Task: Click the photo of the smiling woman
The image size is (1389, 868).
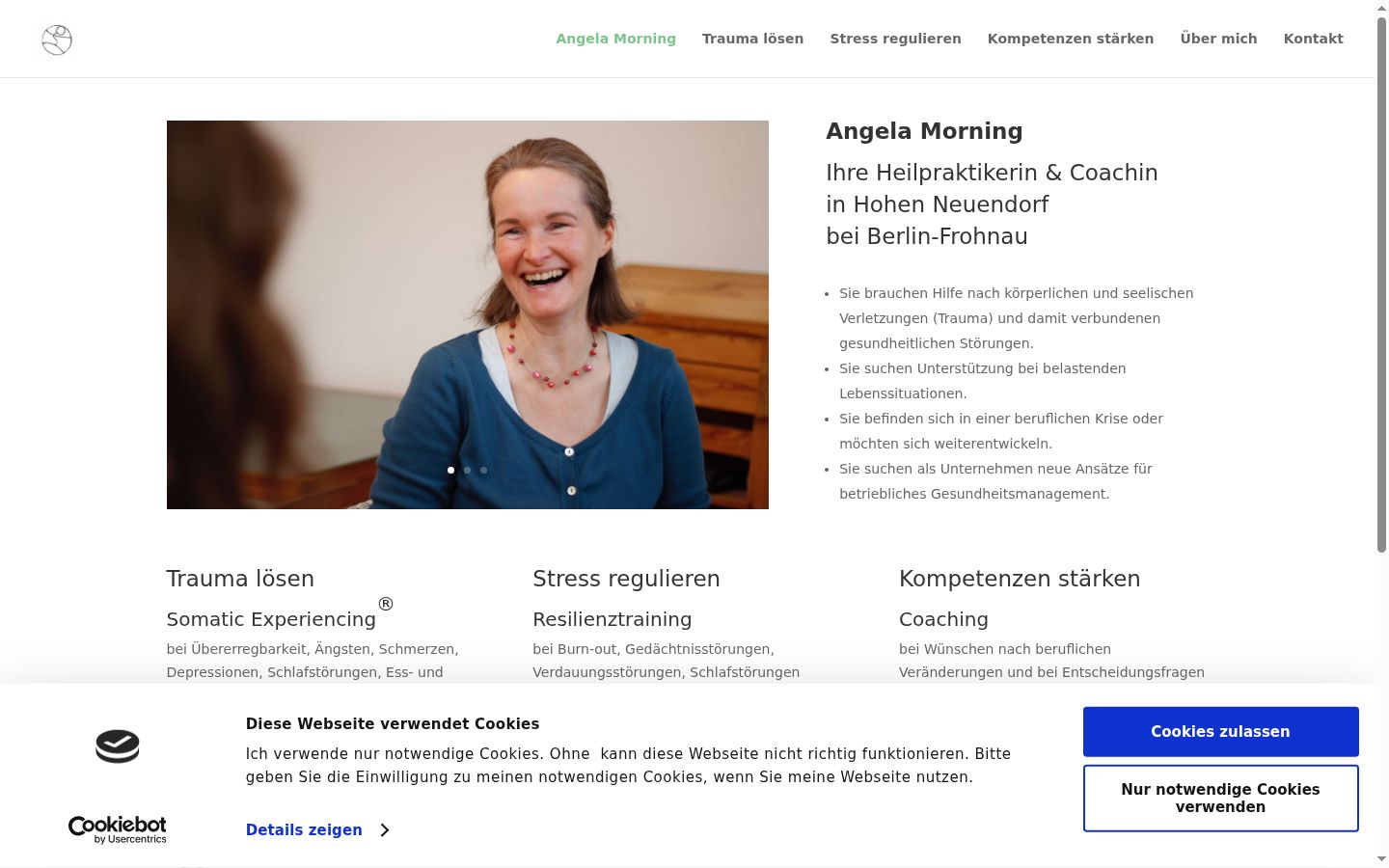Action: pyautogui.click(x=468, y=314)
